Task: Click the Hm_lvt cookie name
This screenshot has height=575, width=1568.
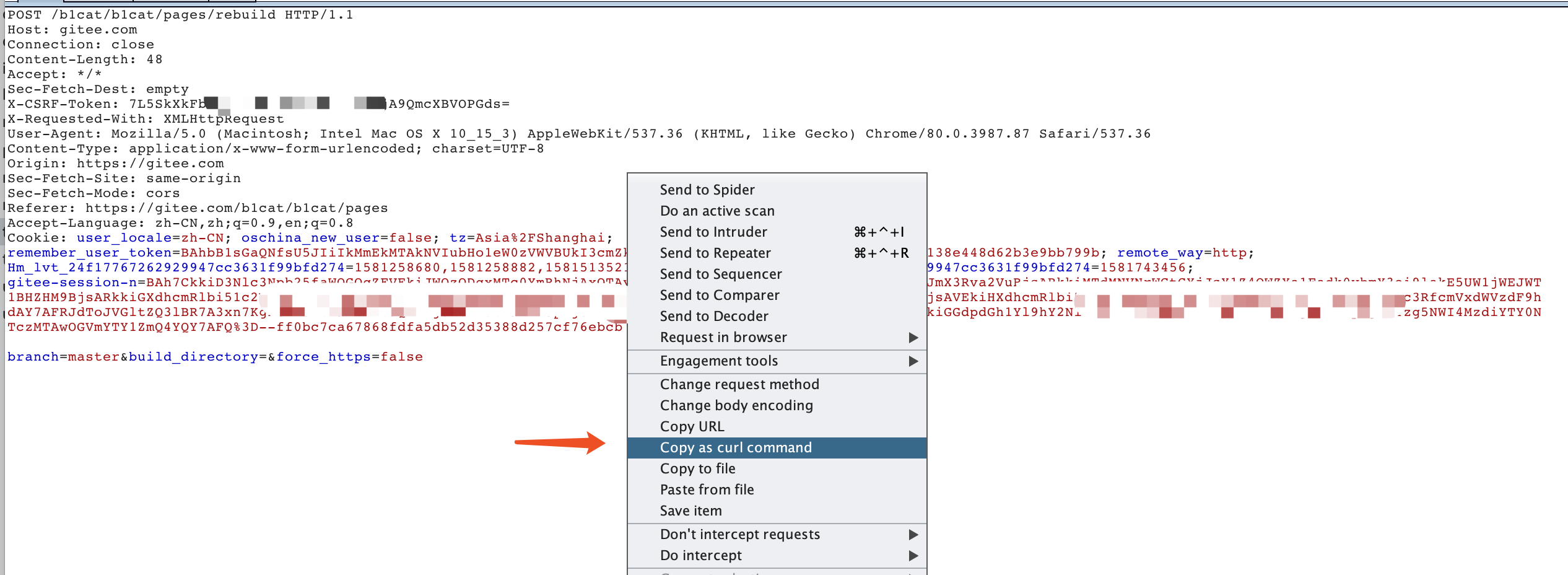Action: pyautogui.click(x=176, y=268)
